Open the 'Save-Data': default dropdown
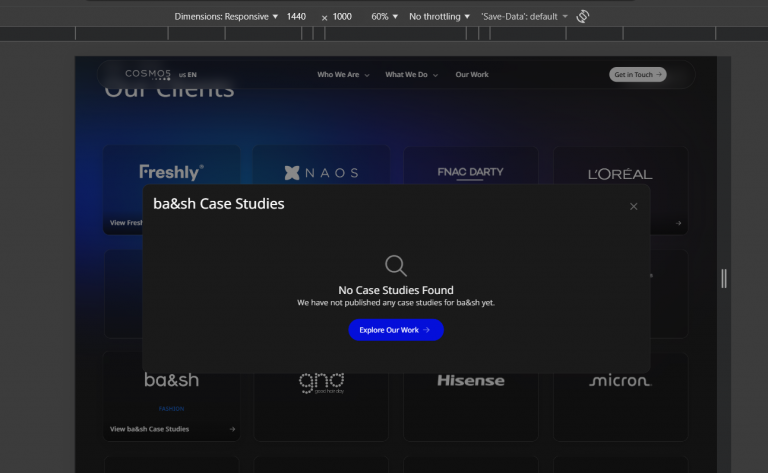This screenshot has width=768, height=473. coord(524,17)
